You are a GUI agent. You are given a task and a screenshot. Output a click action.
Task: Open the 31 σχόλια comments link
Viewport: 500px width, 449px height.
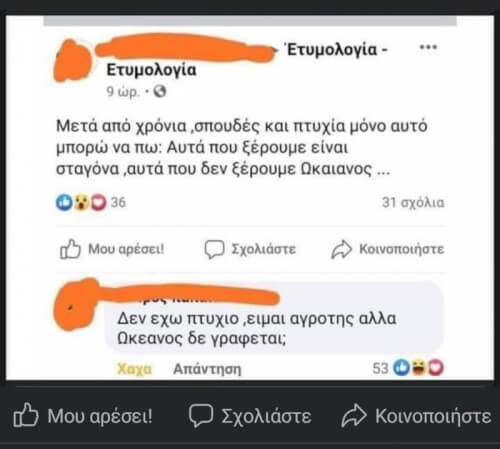click(x=413, y=202)
